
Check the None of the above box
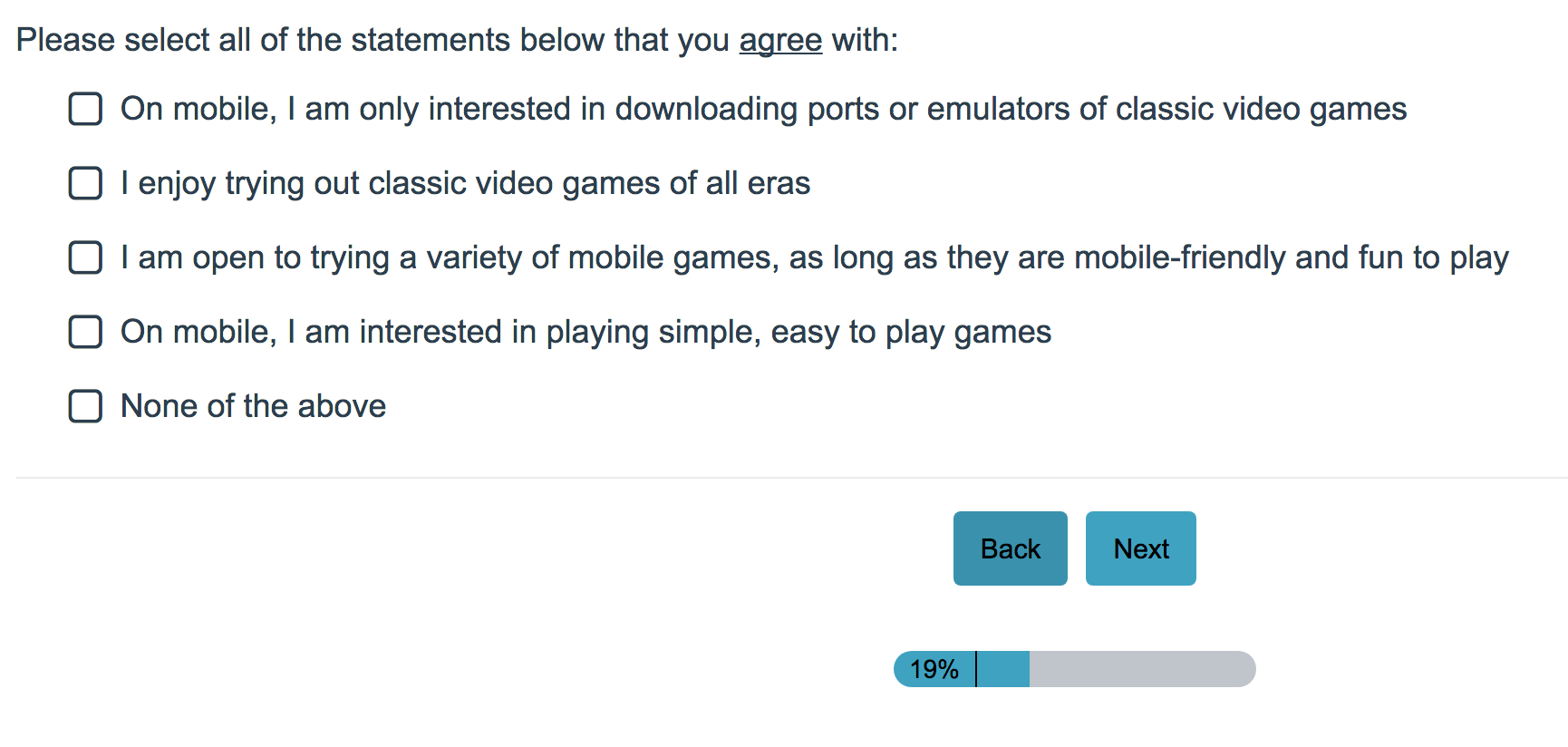pos(85,406)
